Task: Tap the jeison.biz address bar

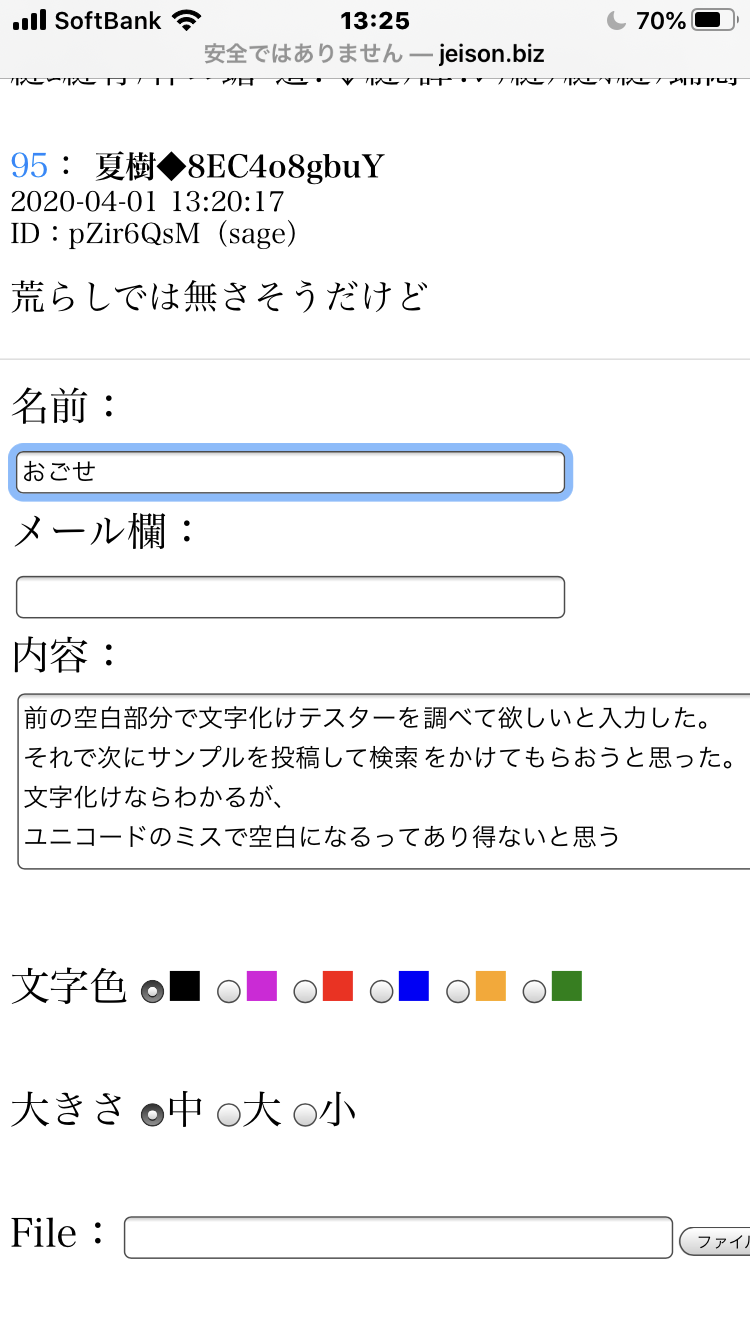Action: (x=374, y=54)
